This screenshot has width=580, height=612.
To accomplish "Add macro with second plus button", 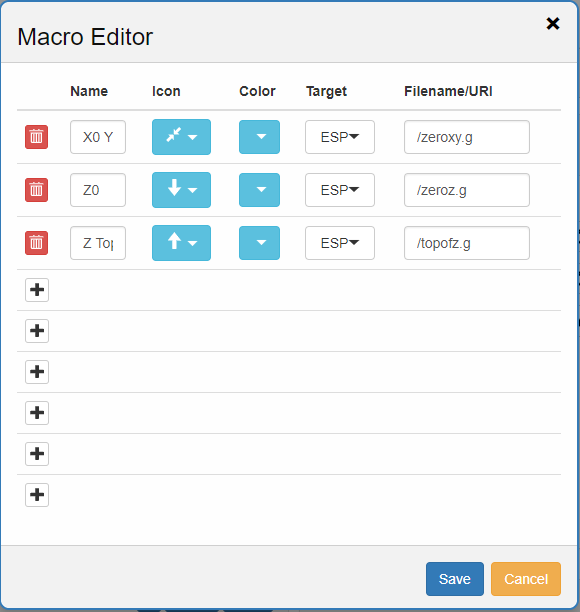I will tap(37, 331).
